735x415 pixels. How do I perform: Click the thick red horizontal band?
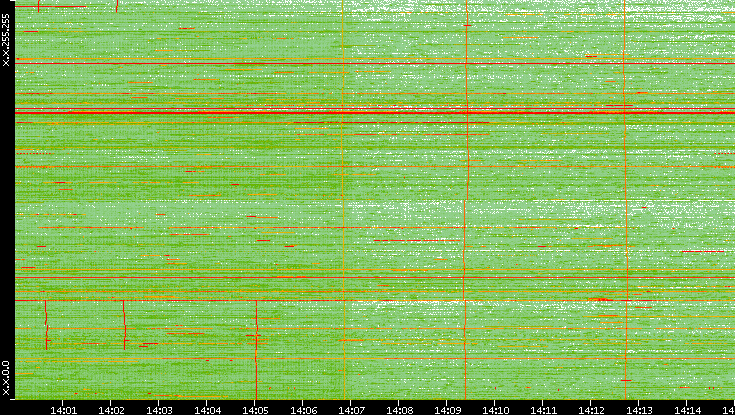pyautogui.click(x=370, y=110)
